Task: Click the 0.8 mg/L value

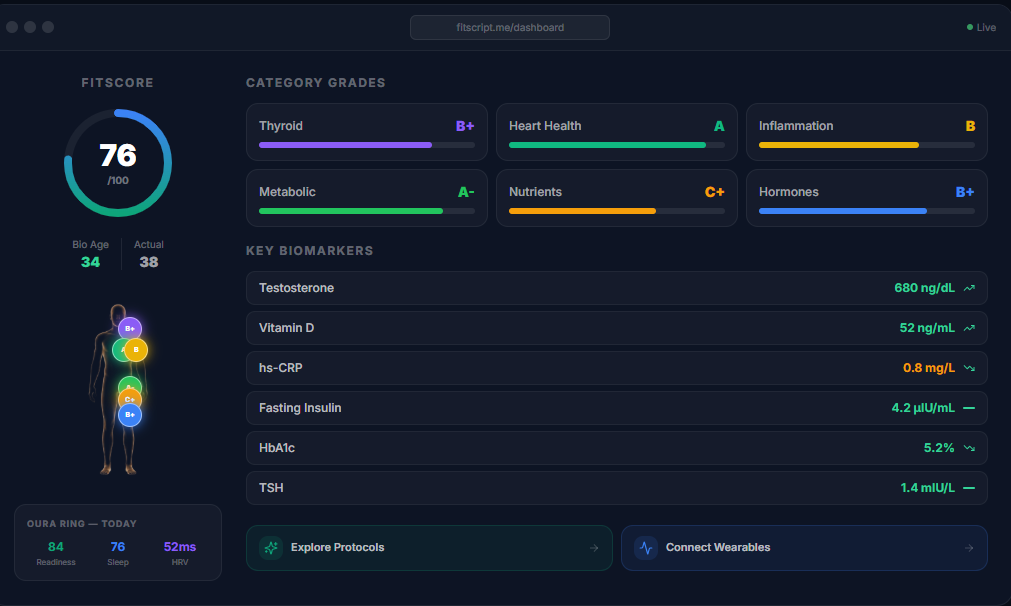Action: click(929, 368)
